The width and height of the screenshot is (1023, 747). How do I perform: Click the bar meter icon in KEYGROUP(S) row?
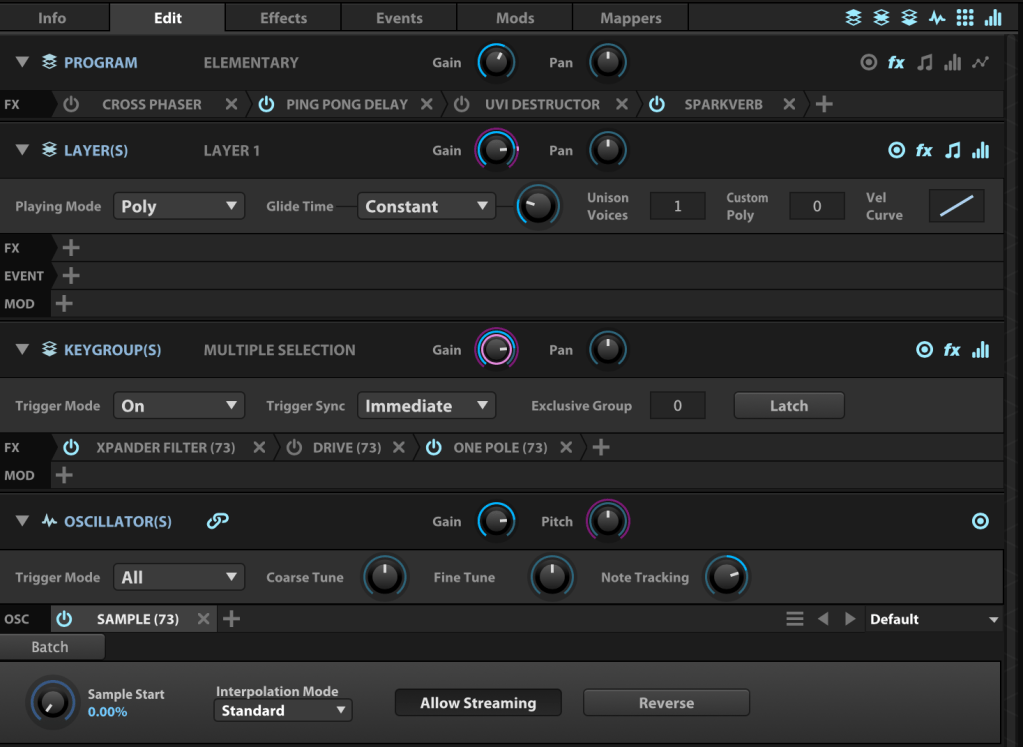pyautogui.click(x=980, y=350)
